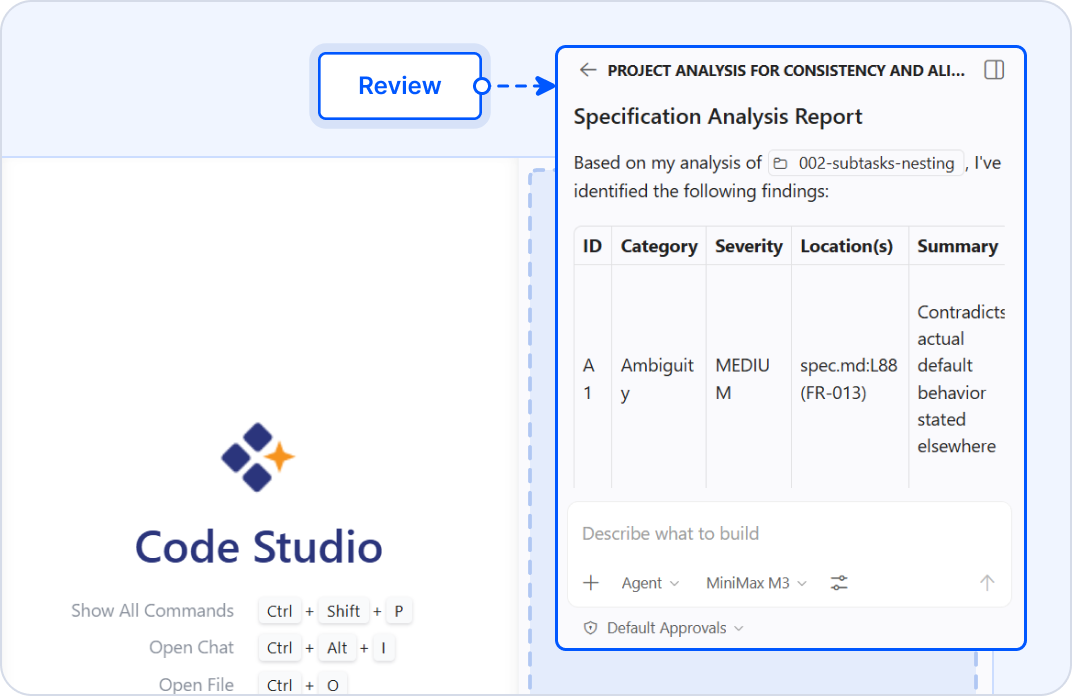Click the plus icon to add context

pos(591,583)
